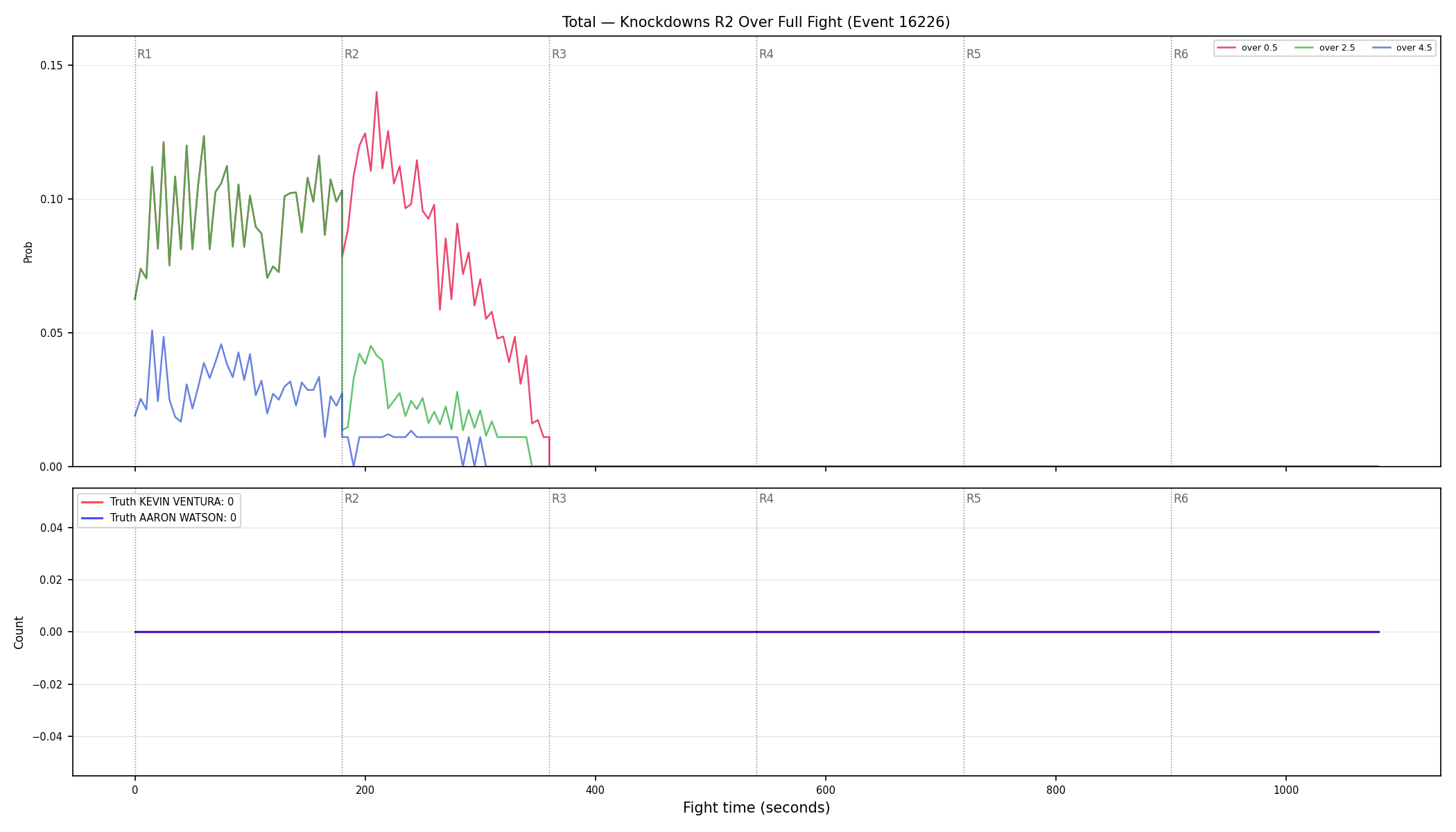Click the 'Count' y-axis label
The image size is (1456, 832).
(19, 632)
